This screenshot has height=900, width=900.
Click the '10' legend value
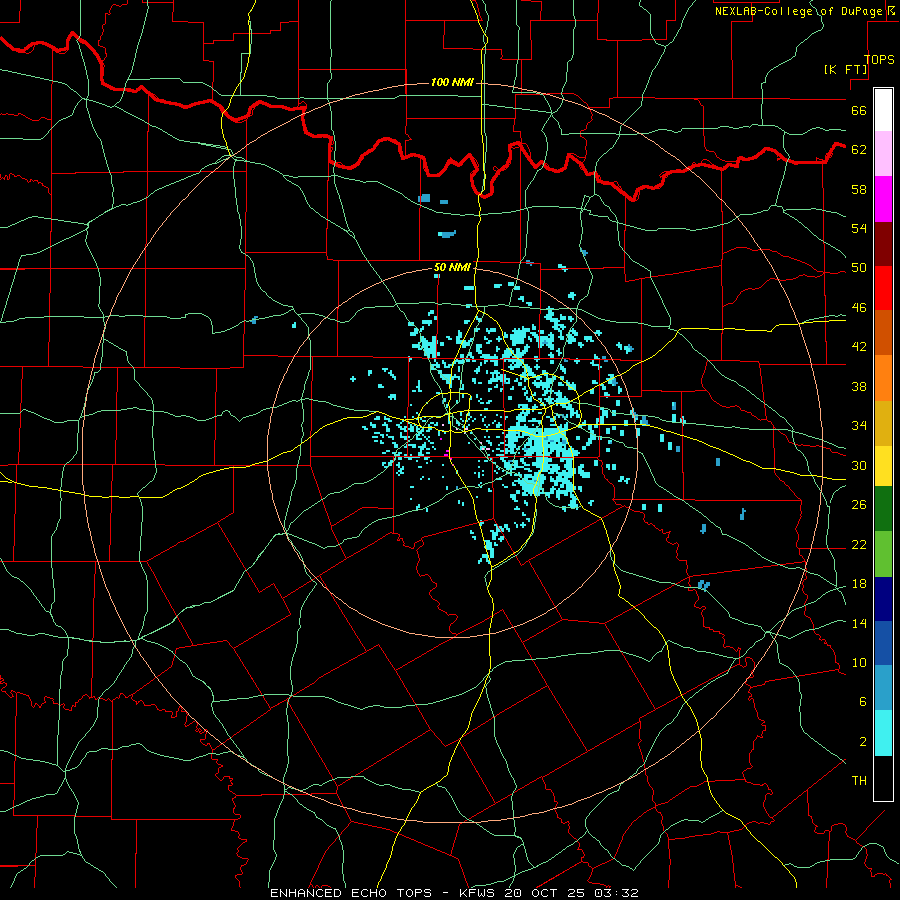click(x=859, y=662)
